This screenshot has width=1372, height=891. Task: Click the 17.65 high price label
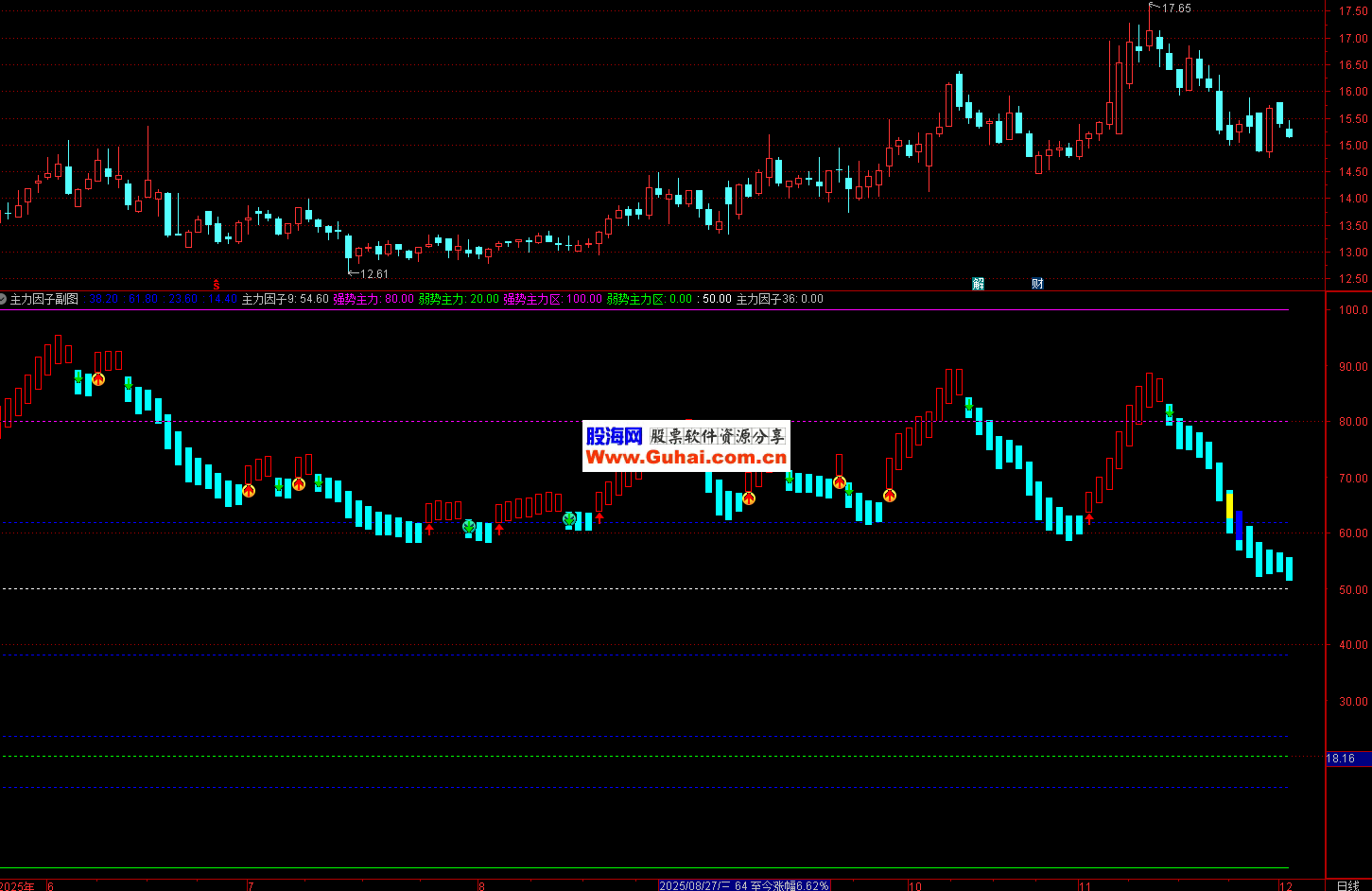[x=1175, y=9]
